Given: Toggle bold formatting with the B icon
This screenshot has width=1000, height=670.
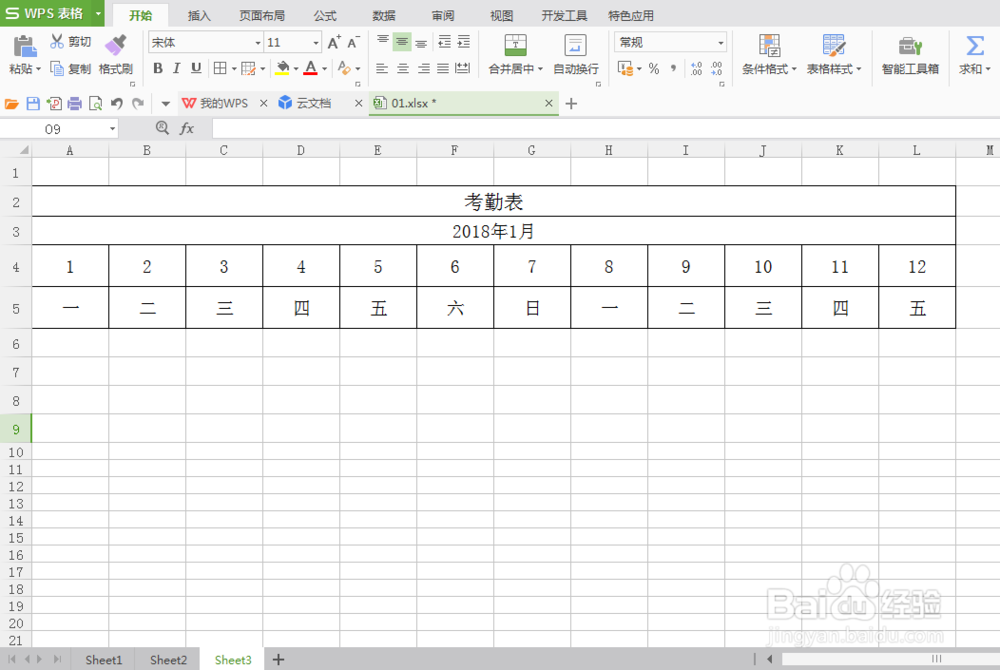Looking at the screenshot, I should coord(157,68).
